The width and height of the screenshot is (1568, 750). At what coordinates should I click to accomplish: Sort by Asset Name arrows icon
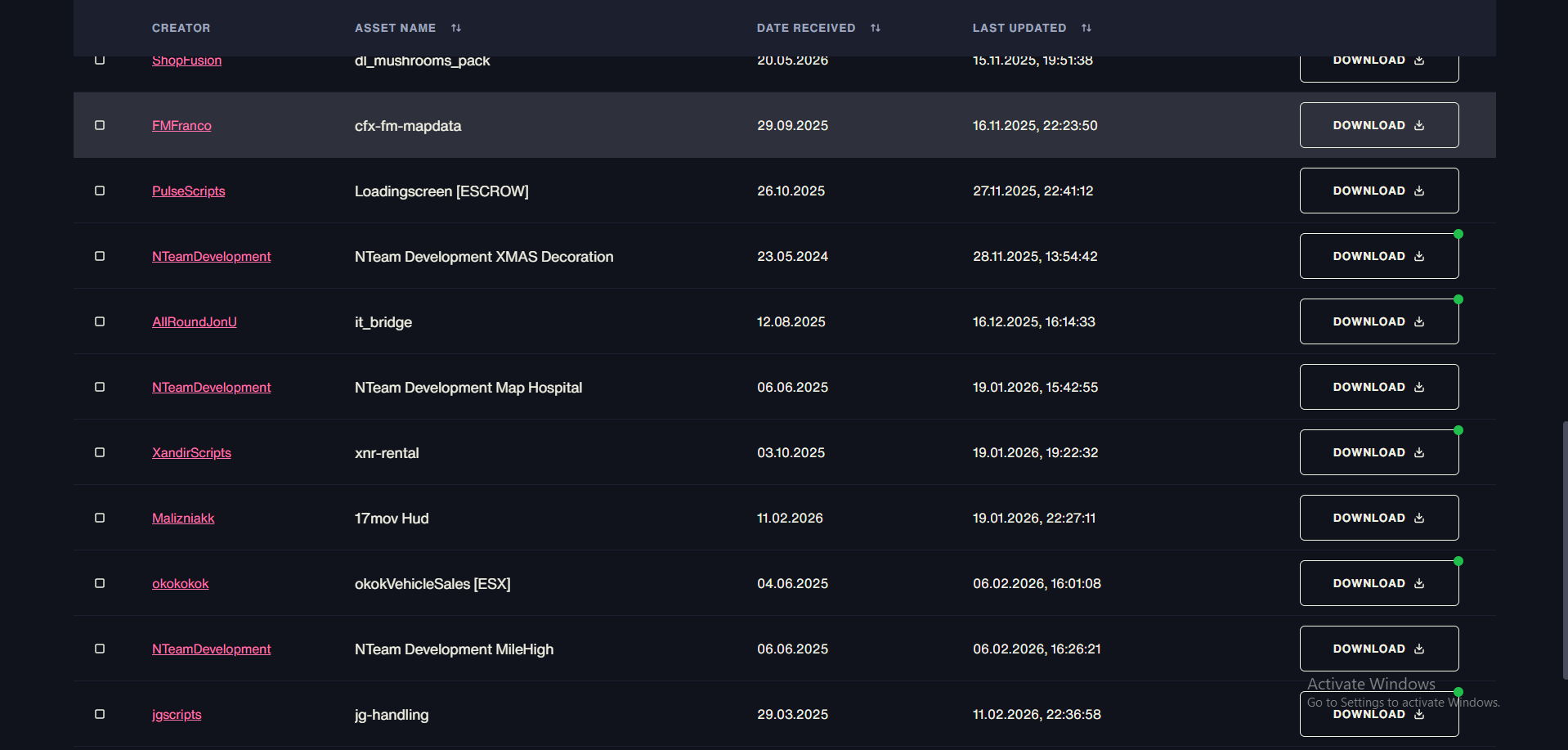(x=456, y=28)
